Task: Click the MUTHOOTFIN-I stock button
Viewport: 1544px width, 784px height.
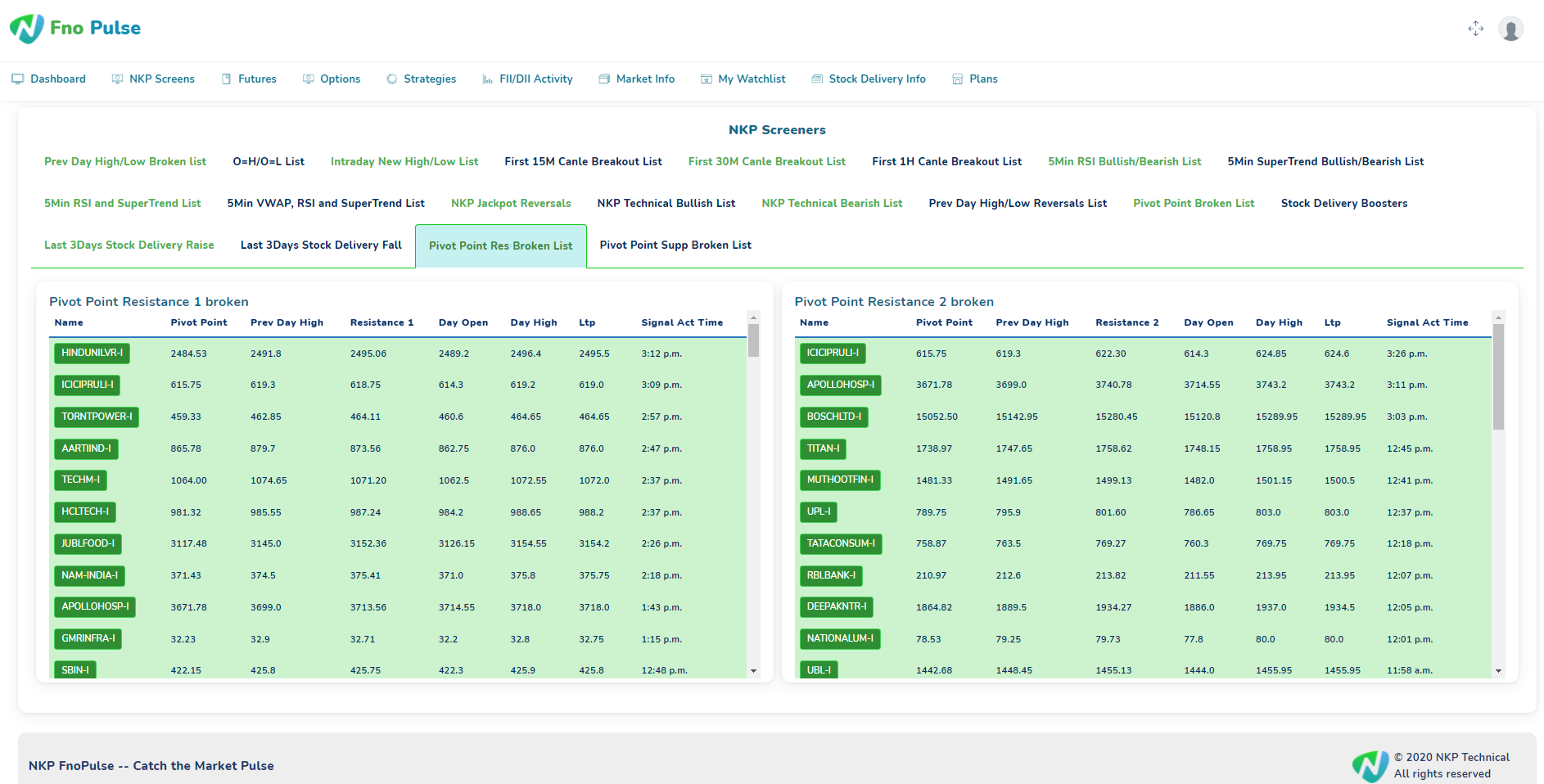Action: coord(840,480)
